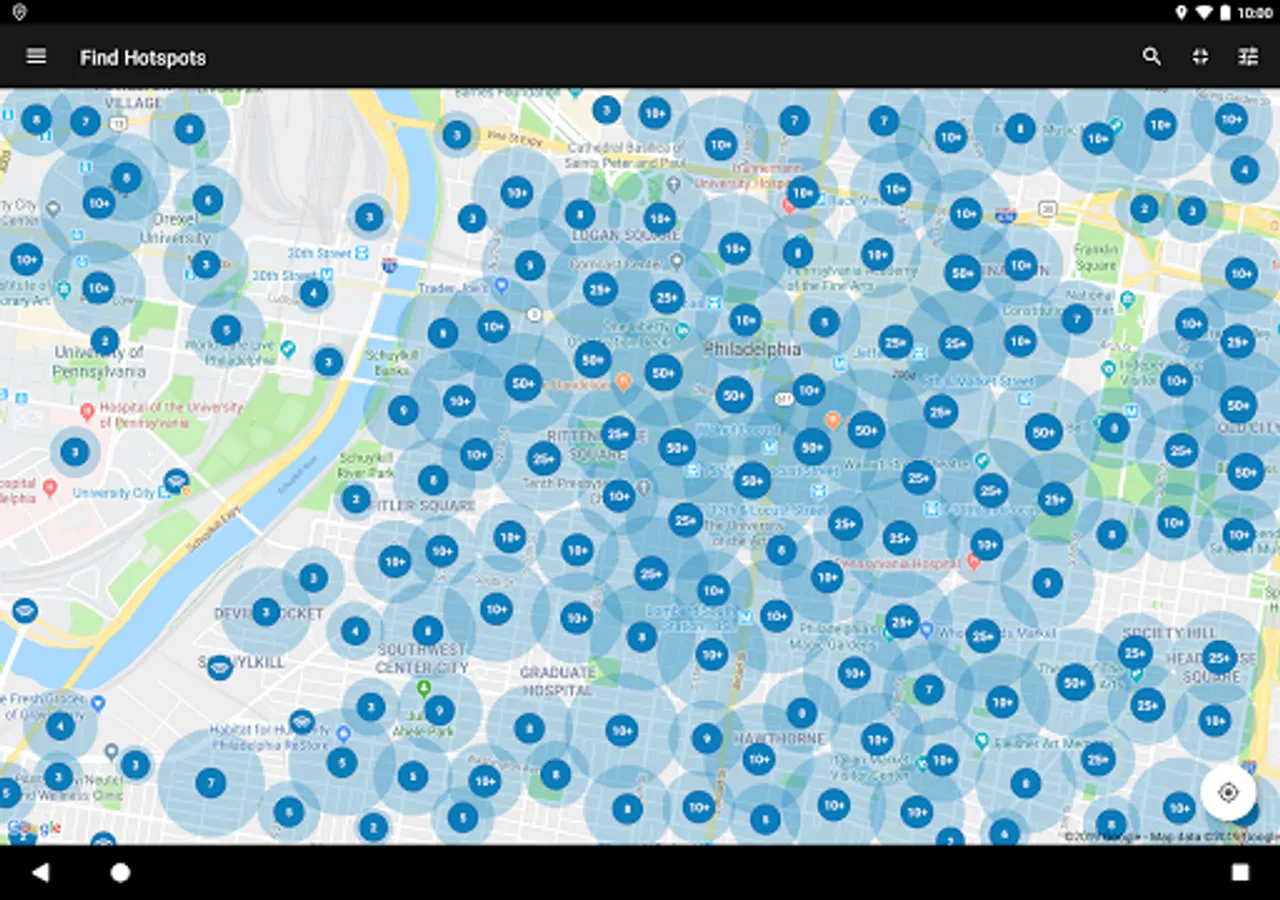
Task: Open the 3 cluster above Hospital of the University
Action: click(x=75, y=452)
